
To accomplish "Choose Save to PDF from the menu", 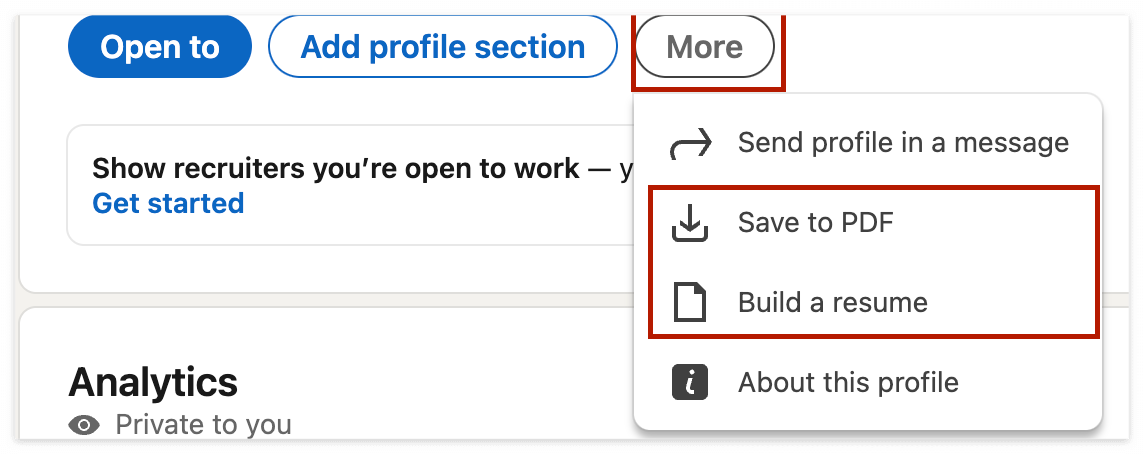I will pyautogui.click(x=815, y=222).
